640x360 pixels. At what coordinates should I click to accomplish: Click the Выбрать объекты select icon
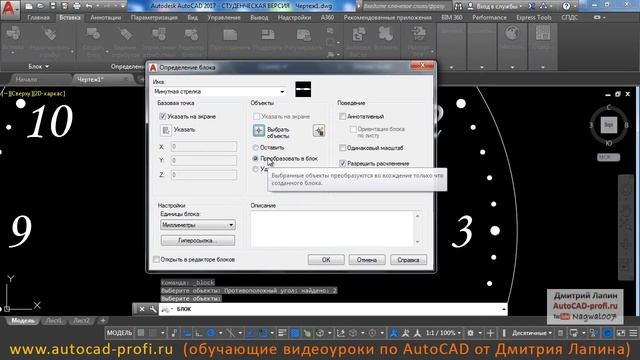(259, 131)
